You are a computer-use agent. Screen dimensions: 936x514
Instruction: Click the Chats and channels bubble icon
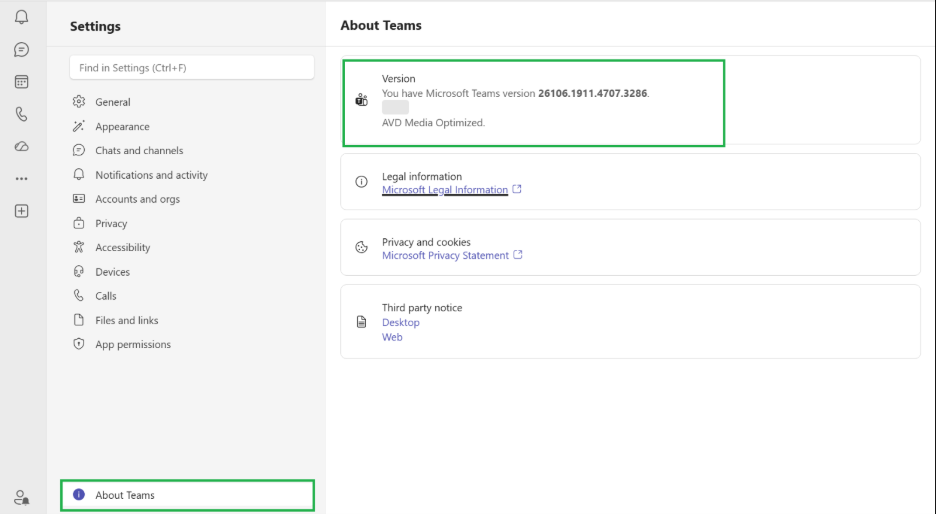pyautogui.click(x=79, y=150)
